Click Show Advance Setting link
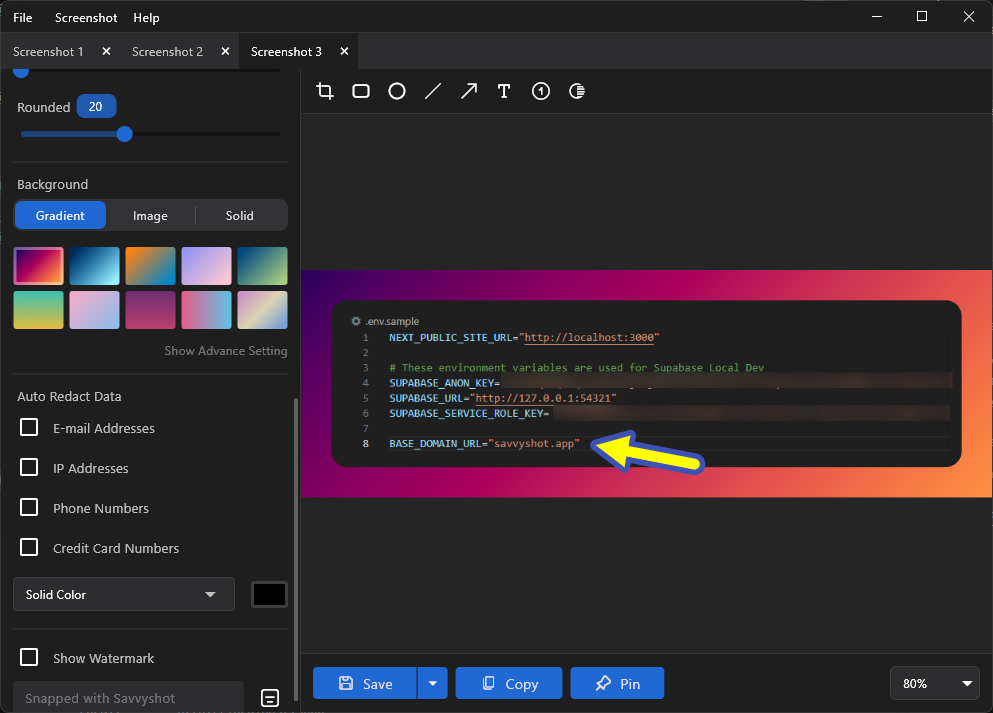The height and width of the screenshot is (713, 993). point(225,351)
